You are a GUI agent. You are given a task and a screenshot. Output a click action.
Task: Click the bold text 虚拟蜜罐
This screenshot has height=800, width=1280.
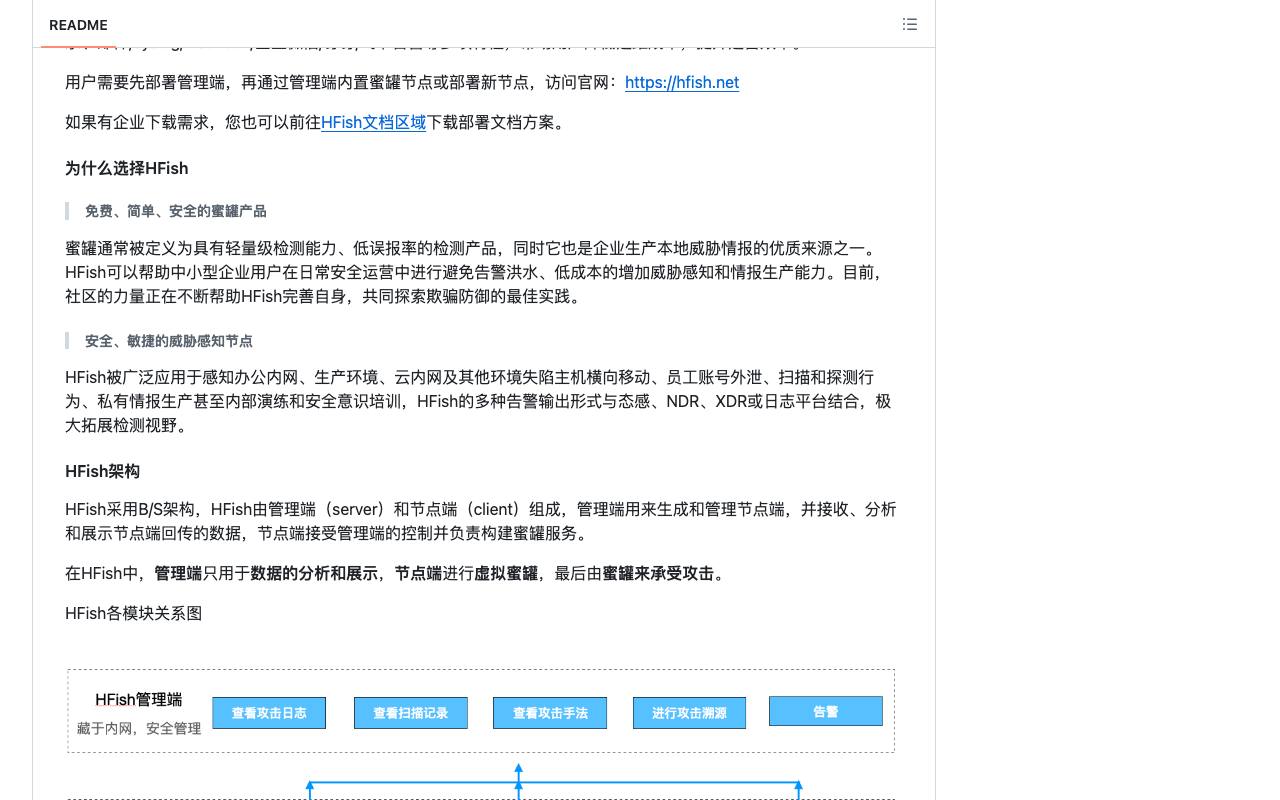tap(506, 573)
